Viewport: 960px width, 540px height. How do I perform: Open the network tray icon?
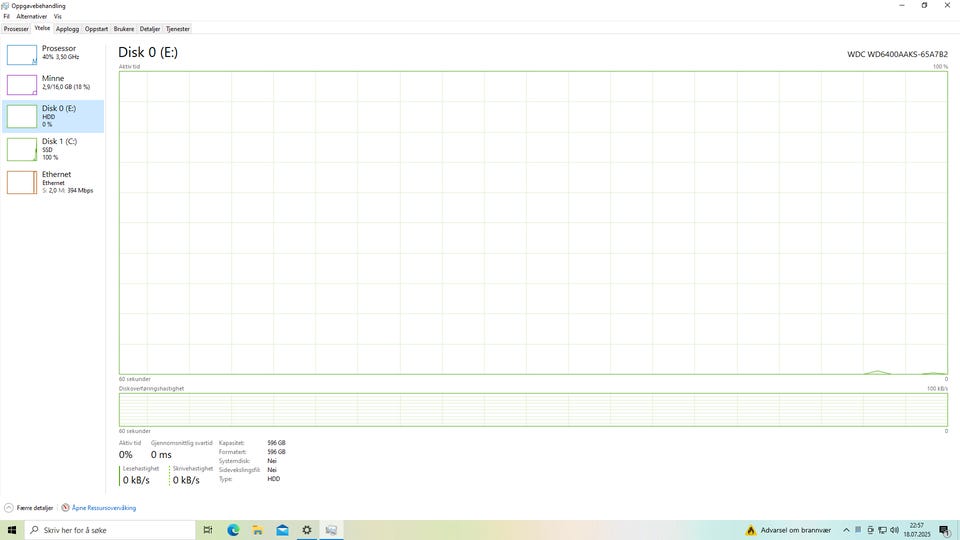coord(882,530)
